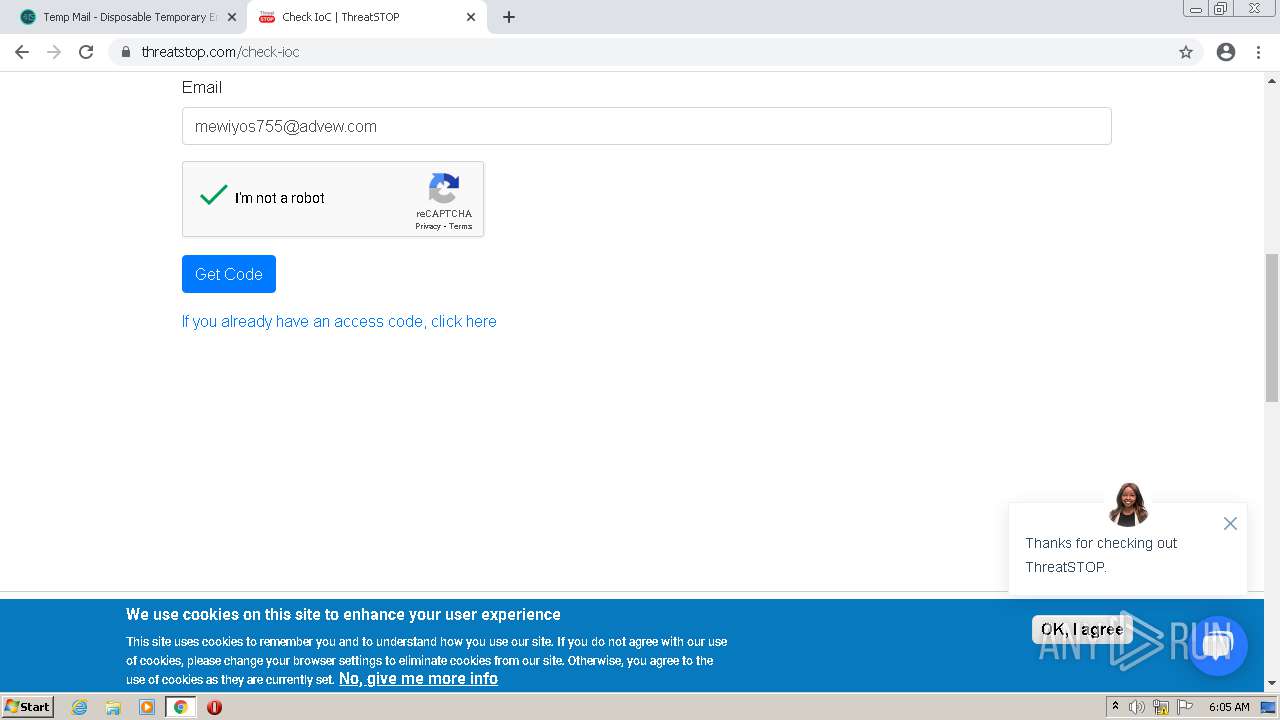Open the red antivirus taskbar icon
This screenshot has height=720, width=1280.
coord(214,707)
